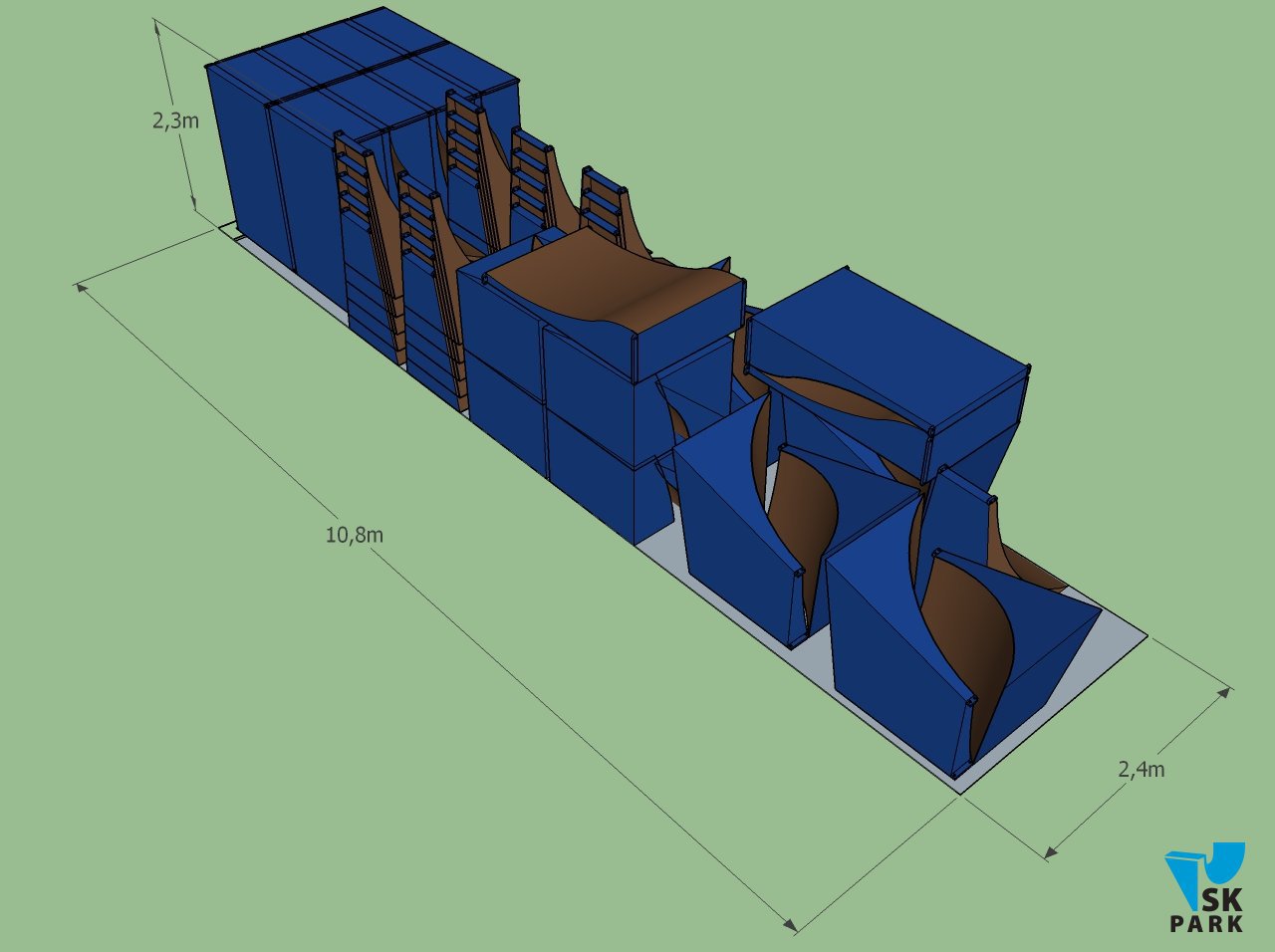Select the 10,8m length dimension label
The width and height of the screenshot is (1275, 952).
pos(354,535)
